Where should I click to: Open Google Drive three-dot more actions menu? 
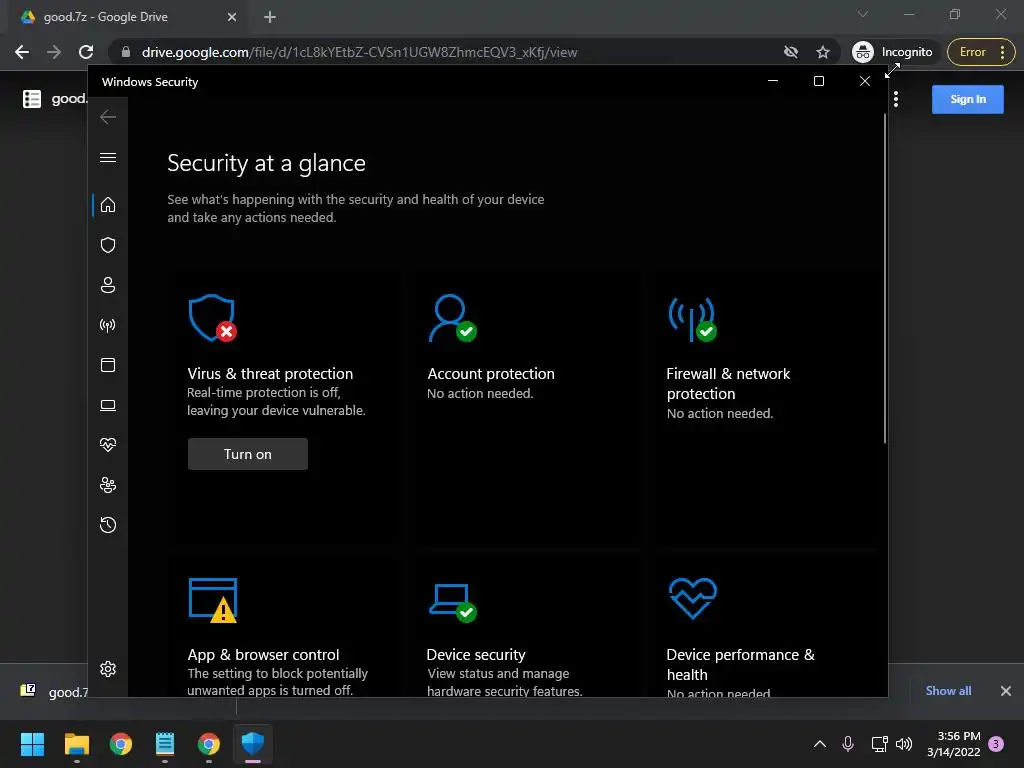click(x=896, y=99)
